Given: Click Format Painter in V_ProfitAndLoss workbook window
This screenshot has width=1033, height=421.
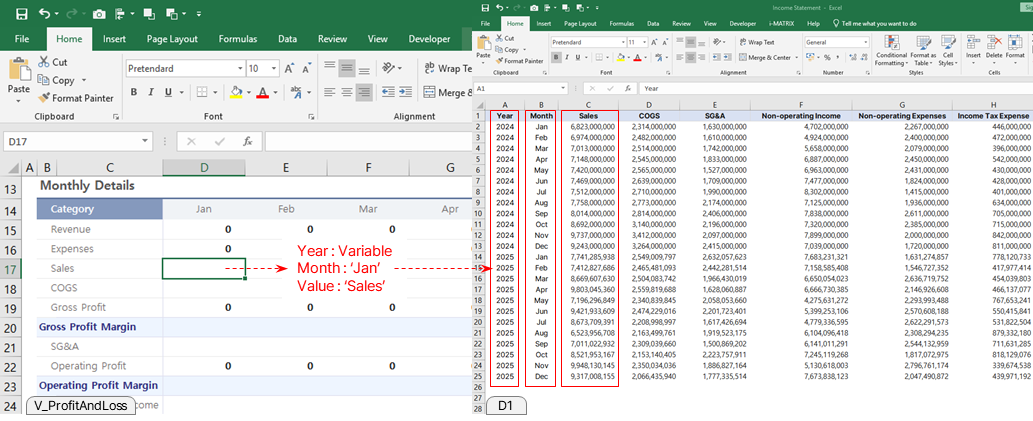Looking at the screenshot, I should pos(76,98).
